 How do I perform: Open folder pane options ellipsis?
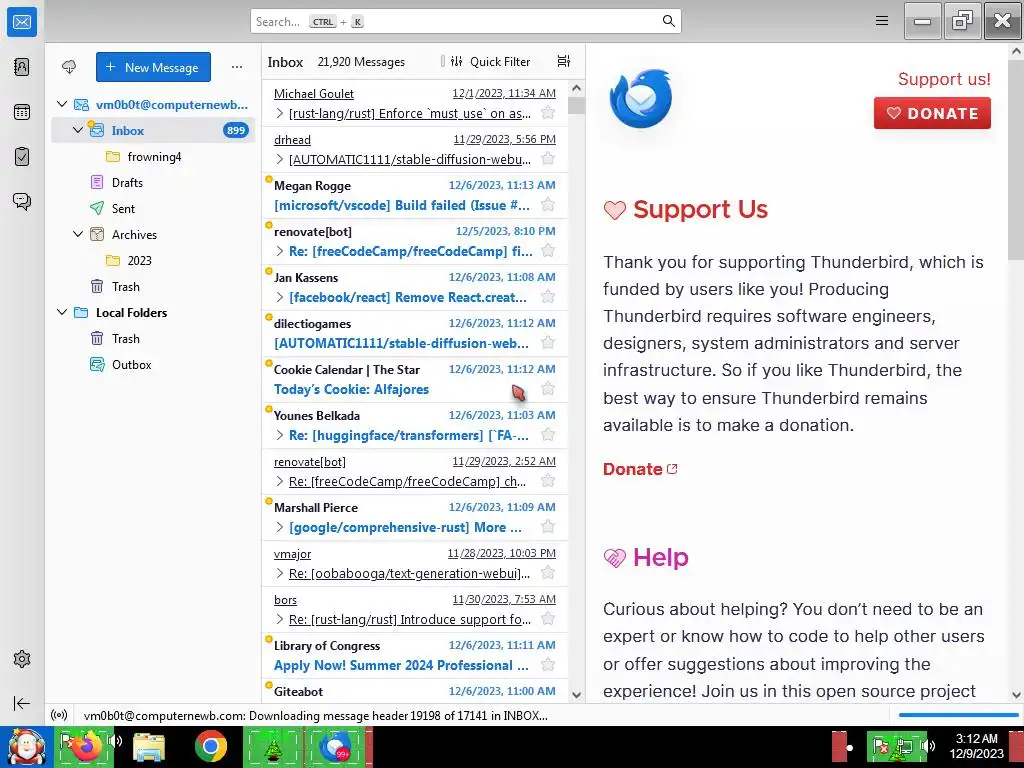tap(236, 67)
